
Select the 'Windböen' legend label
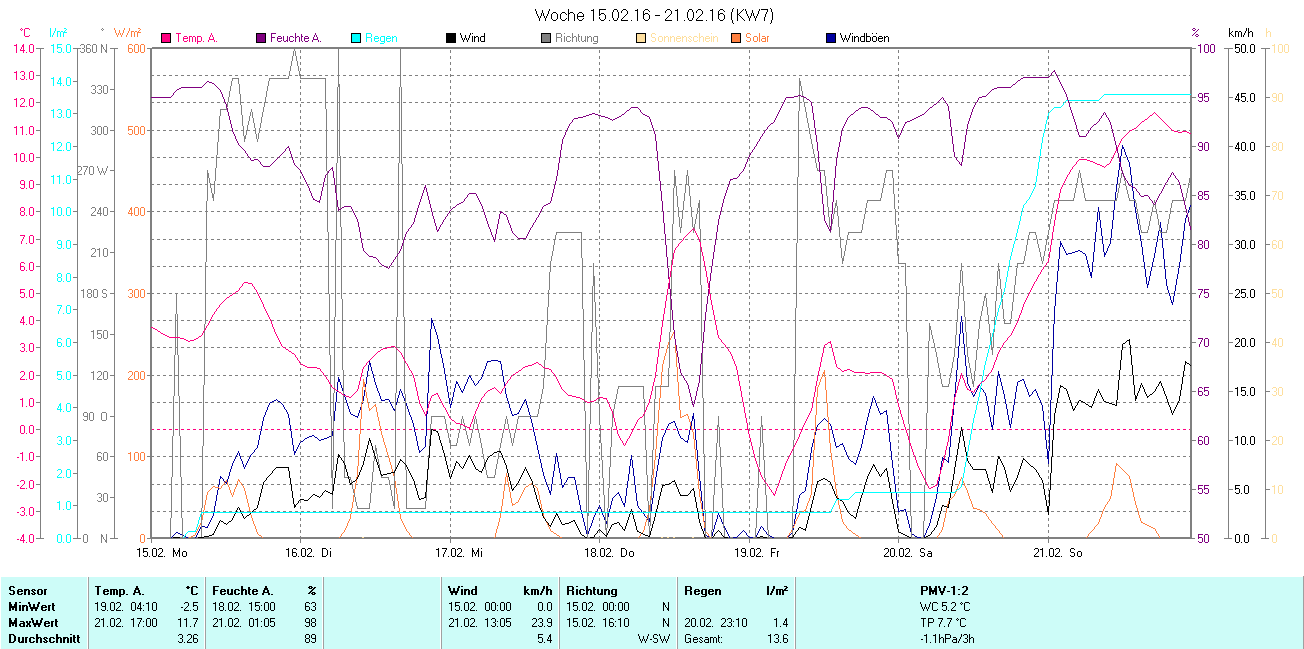point(864,38)
